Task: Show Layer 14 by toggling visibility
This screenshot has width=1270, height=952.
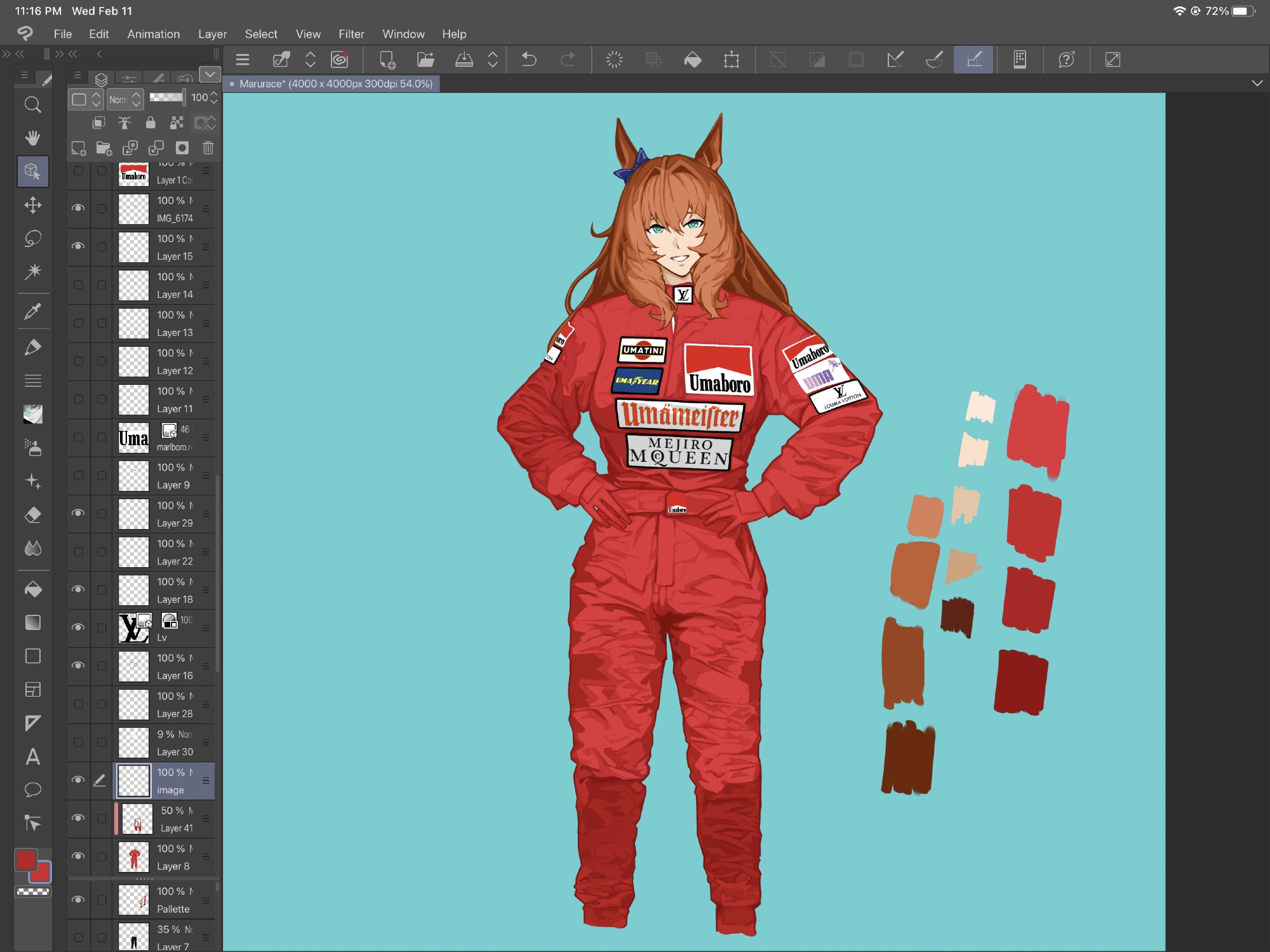Action: coord(78,285)
